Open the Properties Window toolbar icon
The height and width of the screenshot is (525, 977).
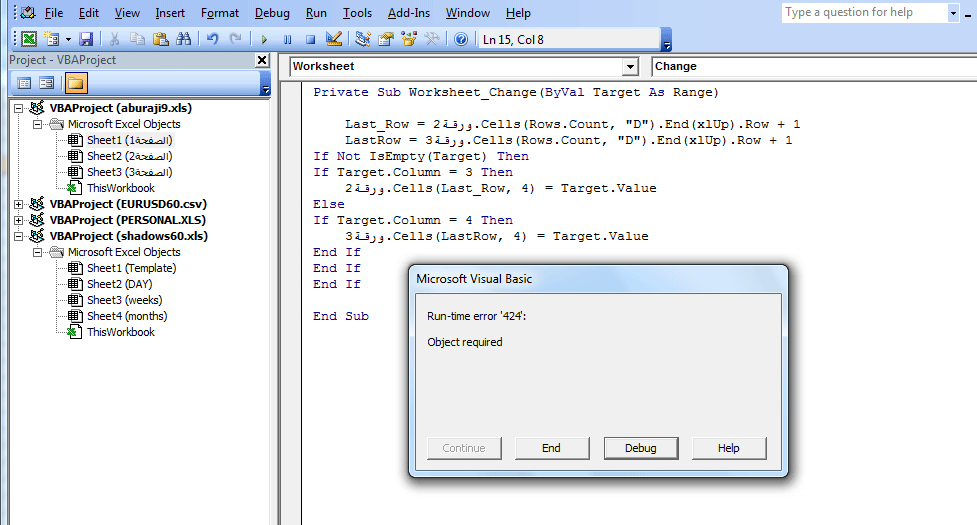click(385, 39)
